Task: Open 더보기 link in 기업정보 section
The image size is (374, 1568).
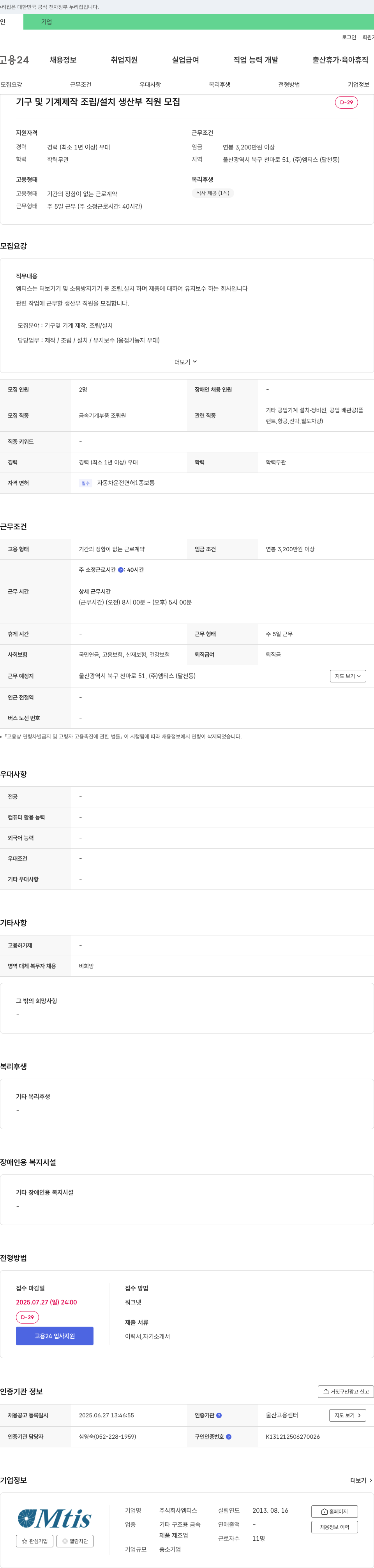Action: (361, 1480)
